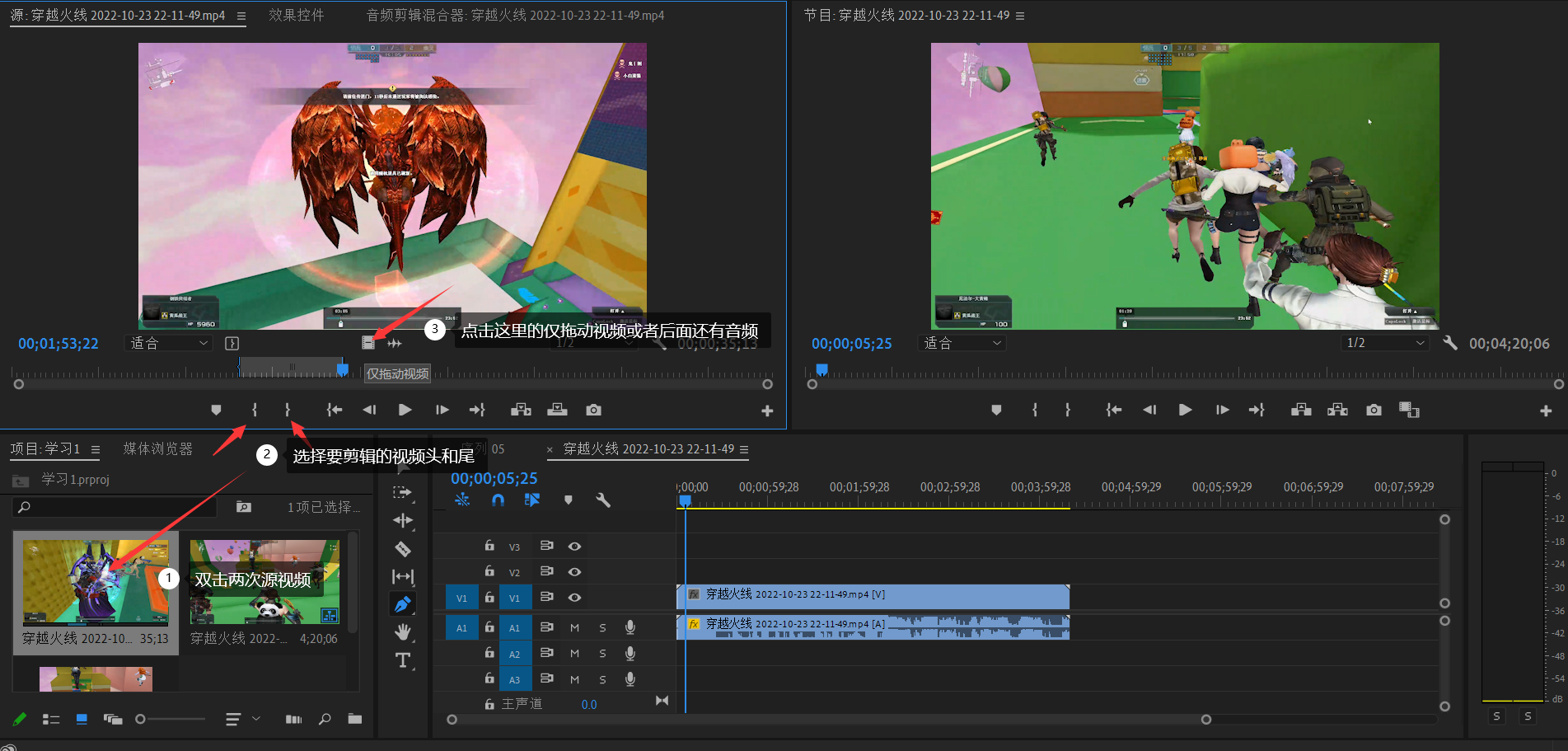The width and height of the screenshot is (1568, 751).
Task: Switch Project panel to list view
Action: point(51,720)
